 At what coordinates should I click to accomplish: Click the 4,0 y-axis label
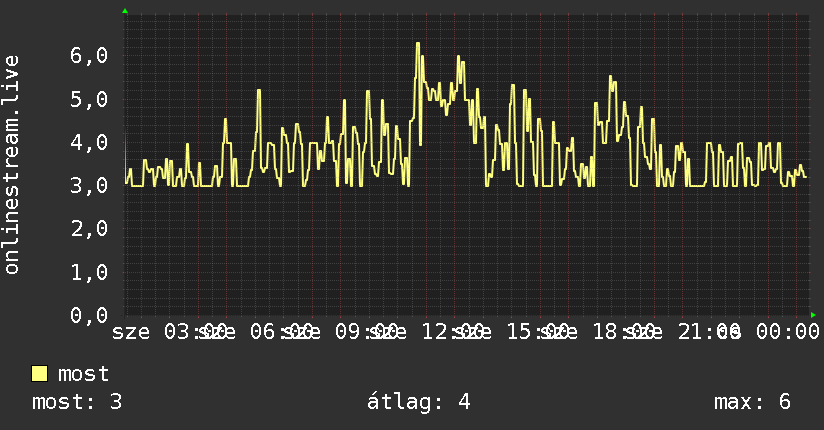(x=89, y=142)
